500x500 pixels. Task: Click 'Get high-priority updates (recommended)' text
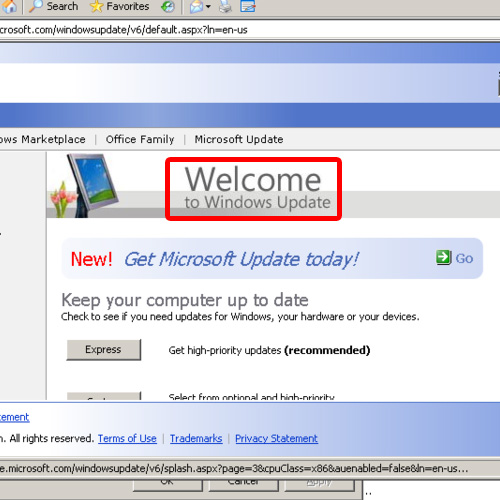pos(269,350)
